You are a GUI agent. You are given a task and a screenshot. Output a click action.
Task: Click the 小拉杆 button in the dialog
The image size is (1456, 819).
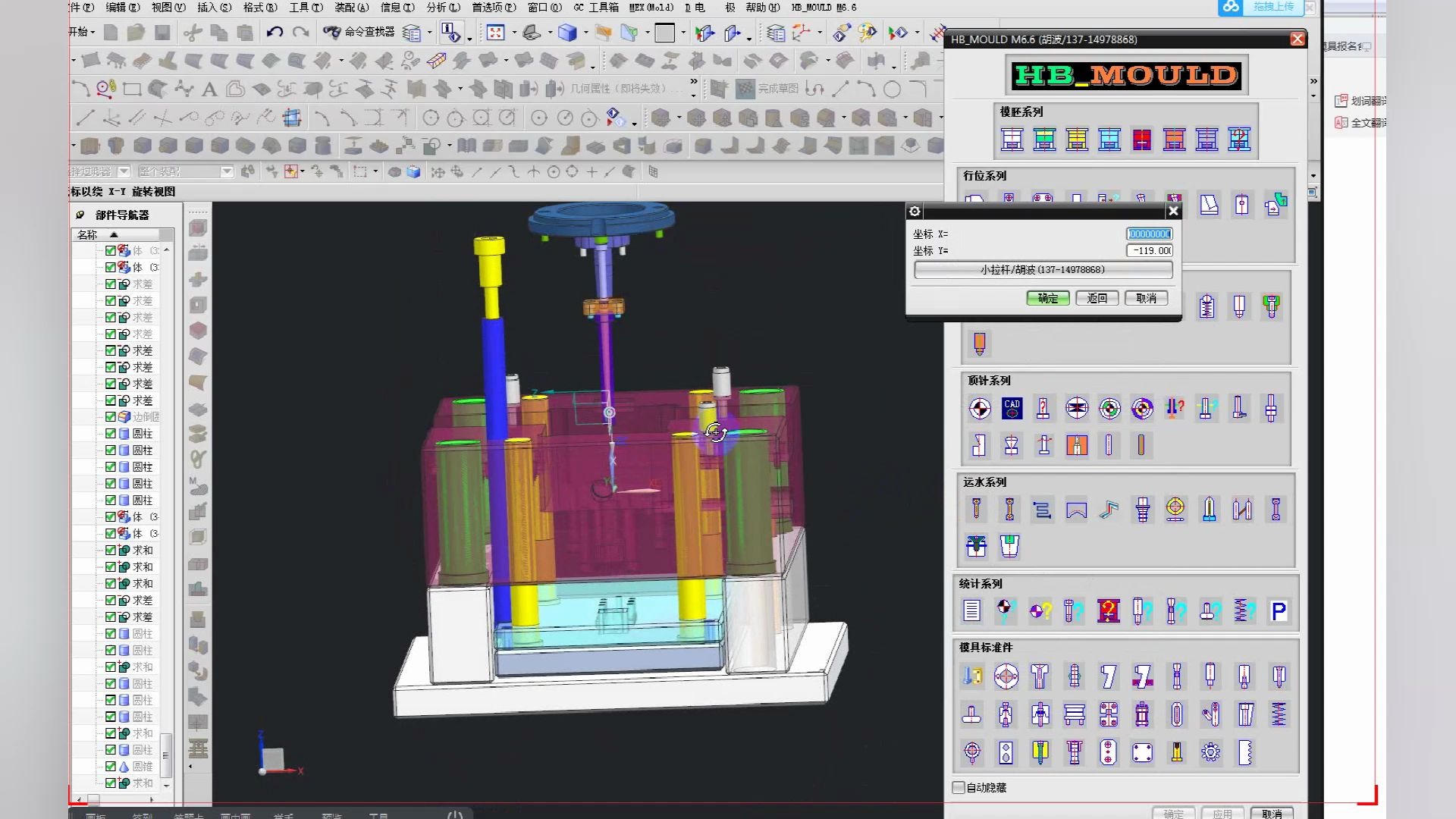pos(1043,270)
